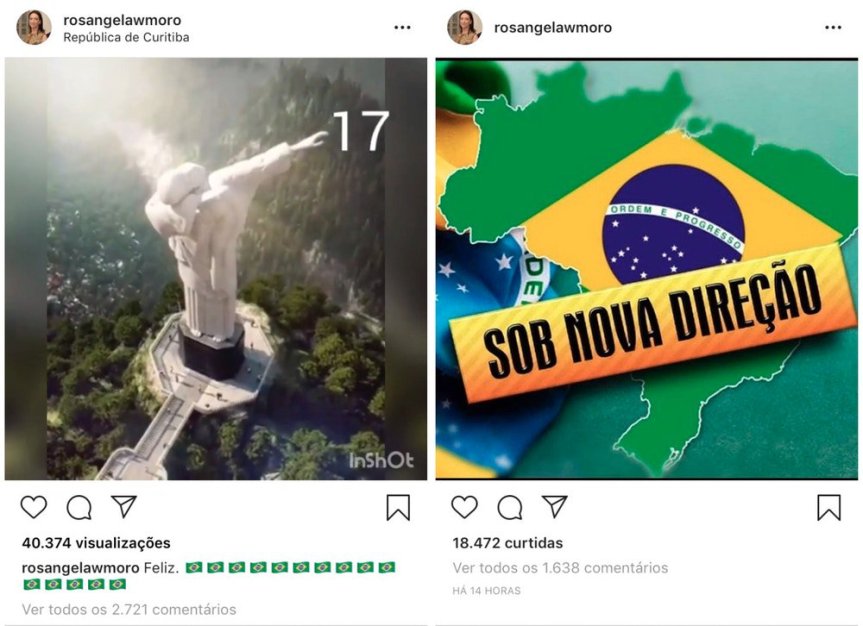Open right post rosangelawmoro username header

coord(553,28)
